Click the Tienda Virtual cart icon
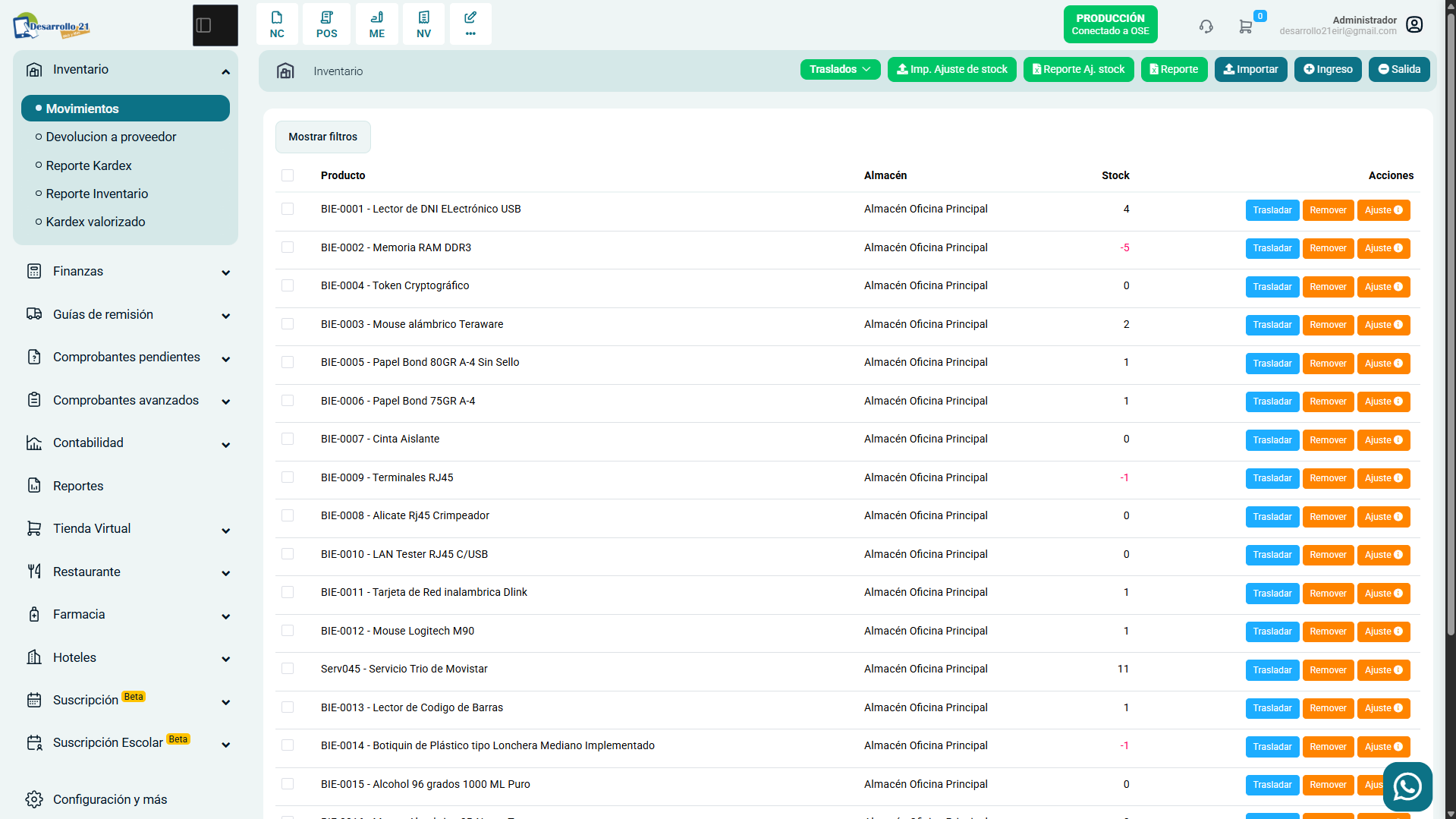 [x=34, y=528]
